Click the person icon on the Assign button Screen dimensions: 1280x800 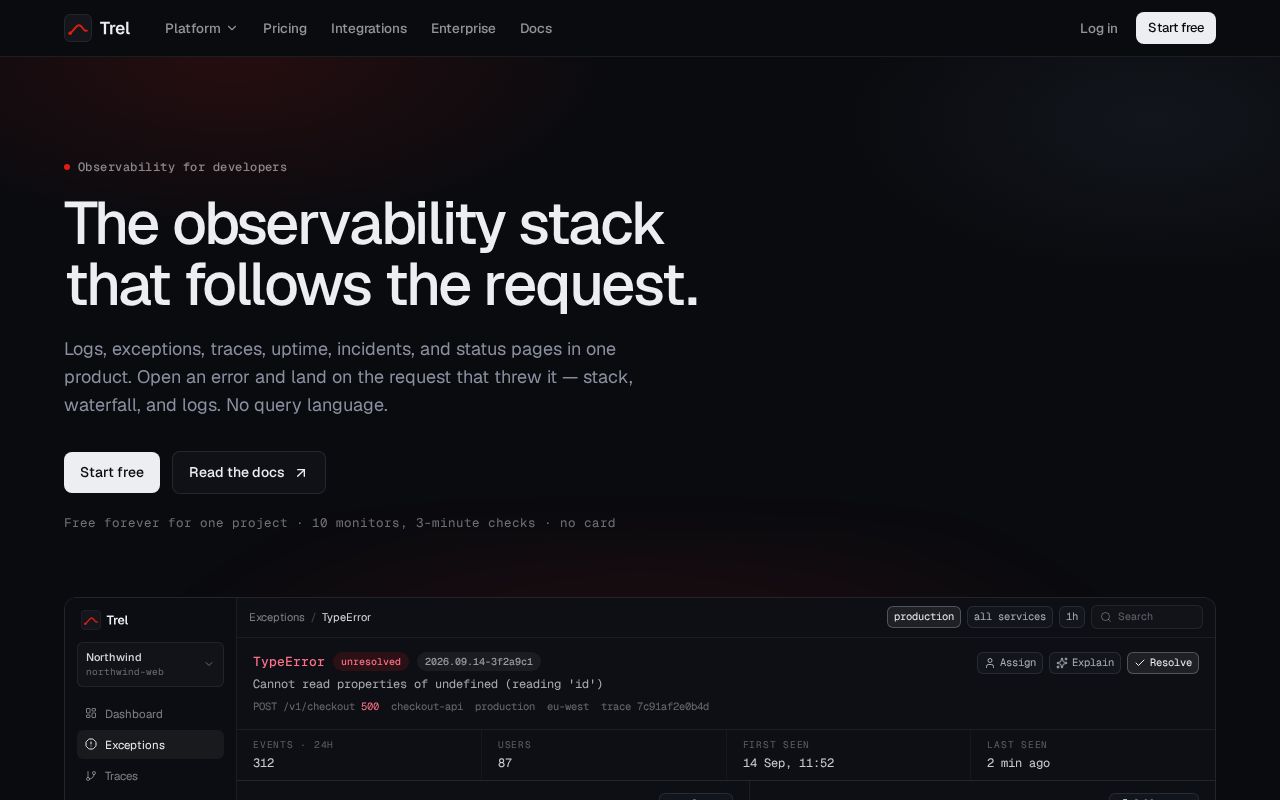click(x=990, y=663)
